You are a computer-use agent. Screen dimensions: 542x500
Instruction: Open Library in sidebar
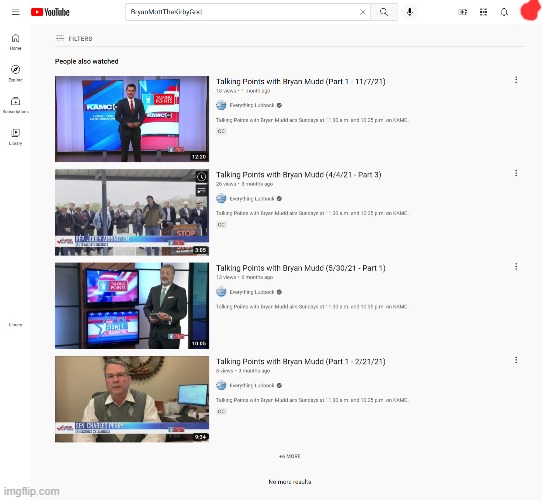[x=16, y=137]
